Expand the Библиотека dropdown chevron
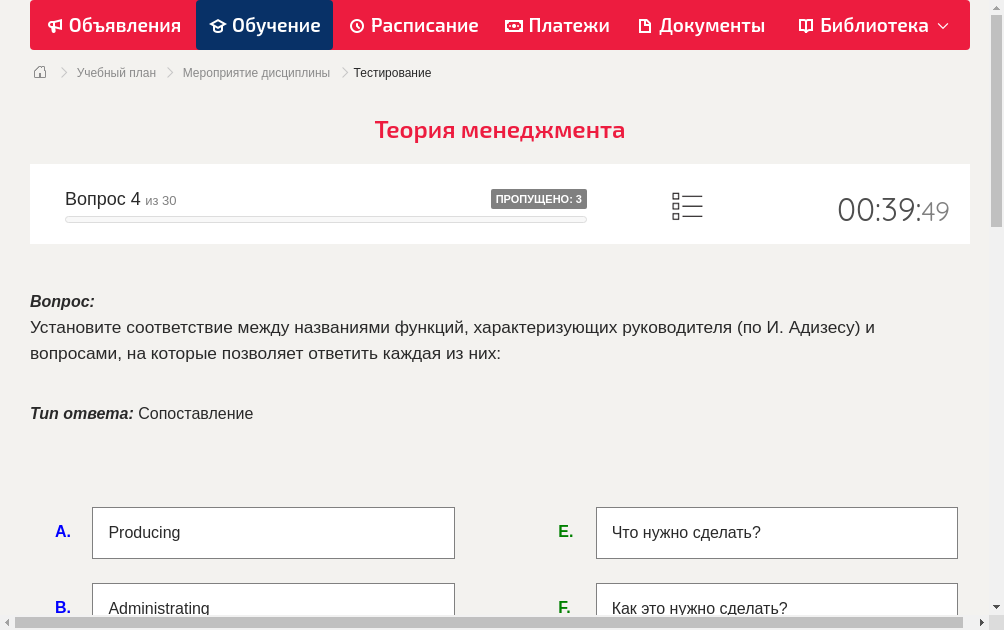Viewport: 1004px width, 630px height. (944, 26)
